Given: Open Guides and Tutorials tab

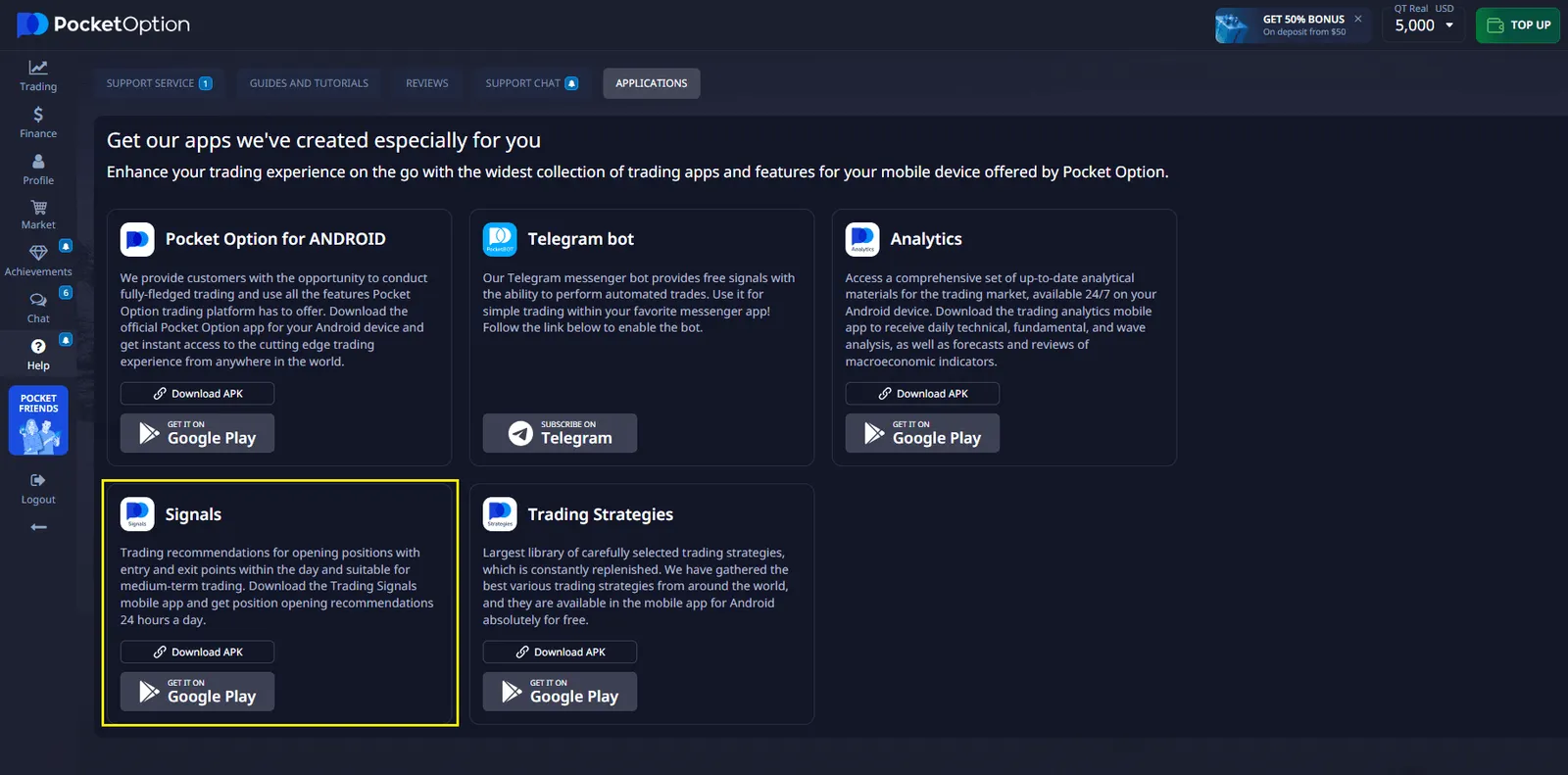Looking at the screenshot, I should [309, 83].
